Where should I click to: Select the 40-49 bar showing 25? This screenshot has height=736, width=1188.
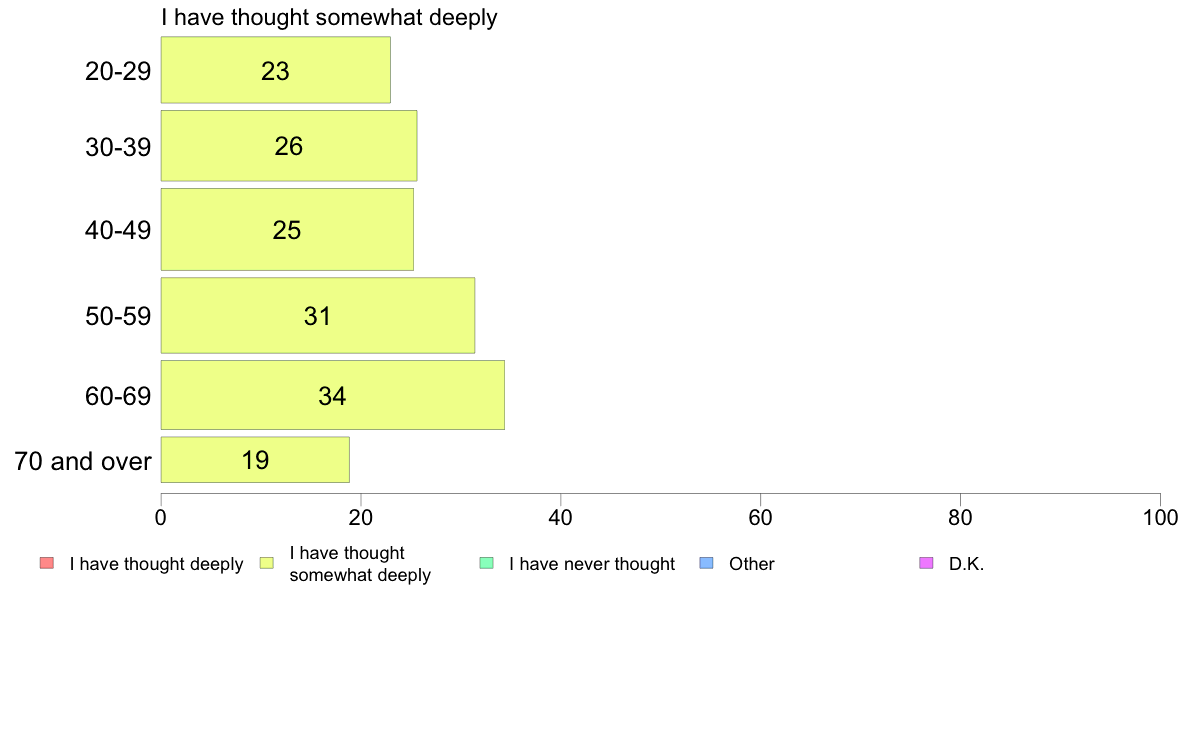(287, 230)
